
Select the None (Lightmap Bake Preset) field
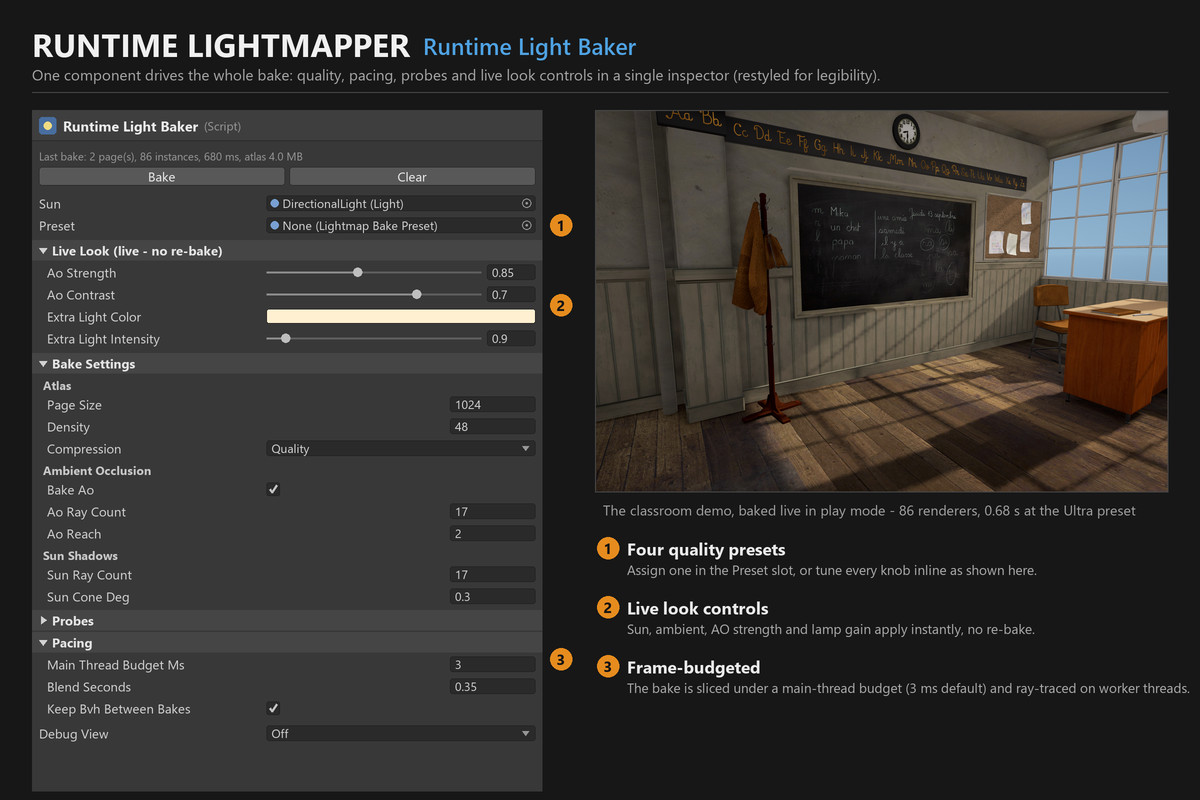[401, 225]
